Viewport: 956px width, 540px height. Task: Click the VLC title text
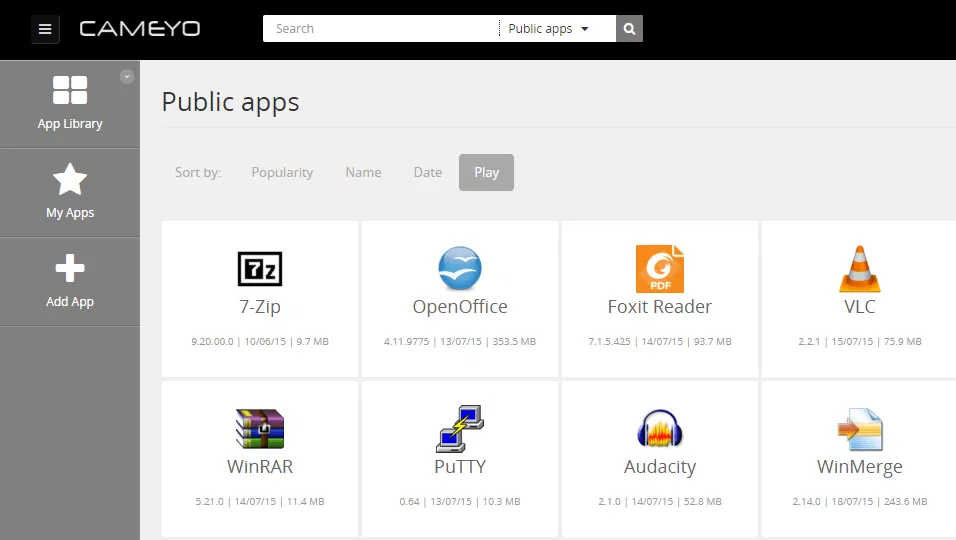point(860,307)
